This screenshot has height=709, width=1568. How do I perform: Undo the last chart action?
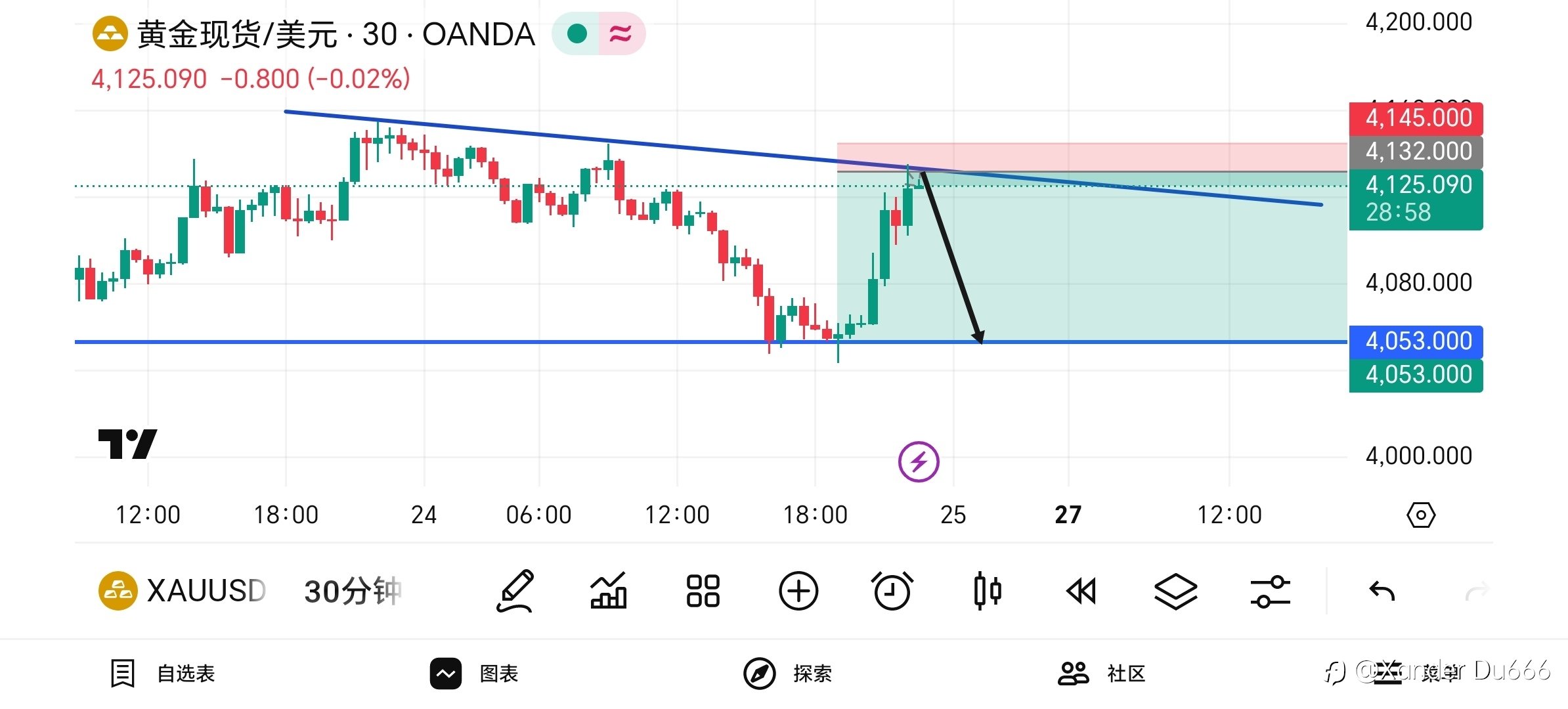click(x=1382, y=591)
